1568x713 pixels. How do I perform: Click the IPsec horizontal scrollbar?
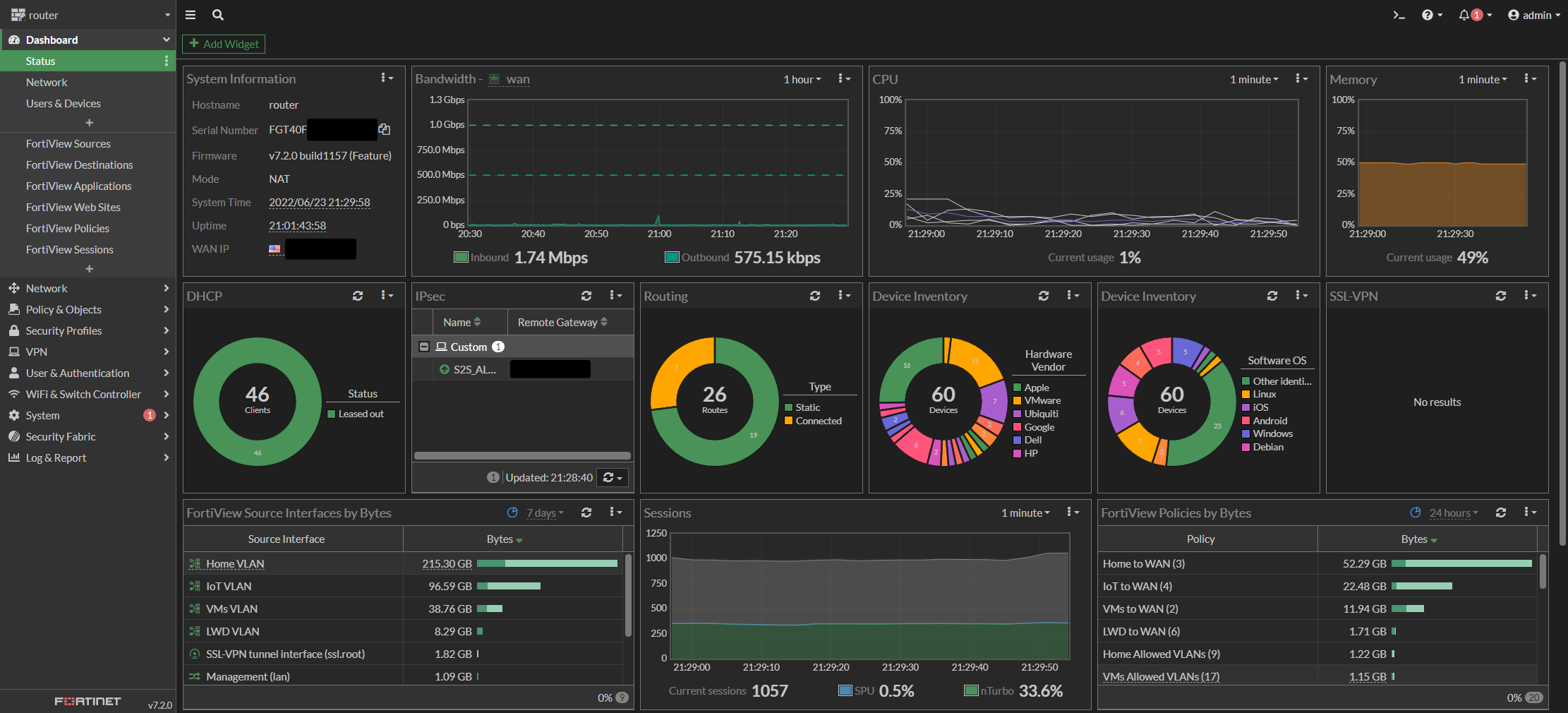click(x=522, y=455)
